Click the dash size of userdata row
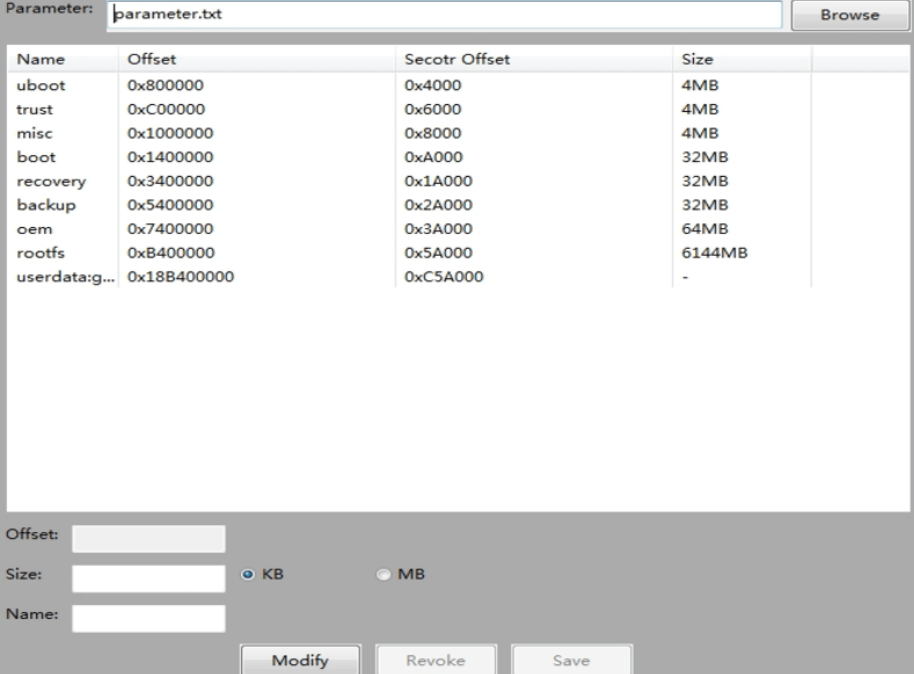Image resolution: width=914 pixels, height=674 pixels. [686, 277]
